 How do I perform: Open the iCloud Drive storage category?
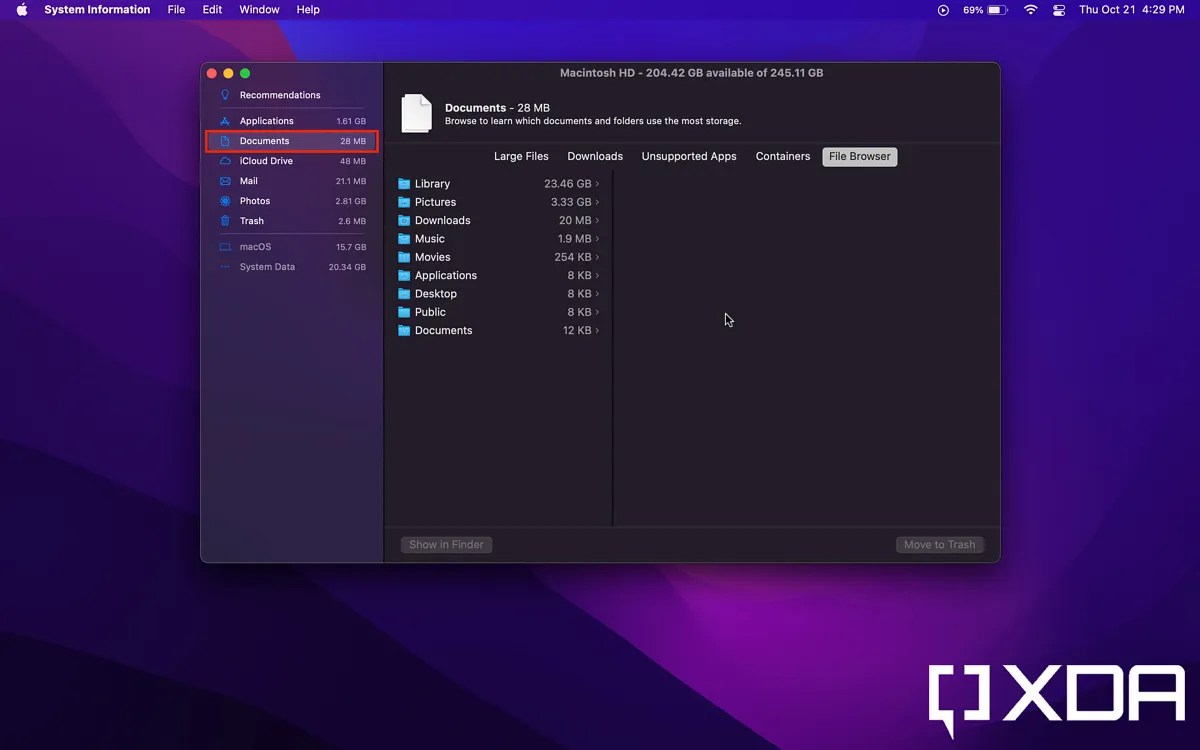[266, 160]
